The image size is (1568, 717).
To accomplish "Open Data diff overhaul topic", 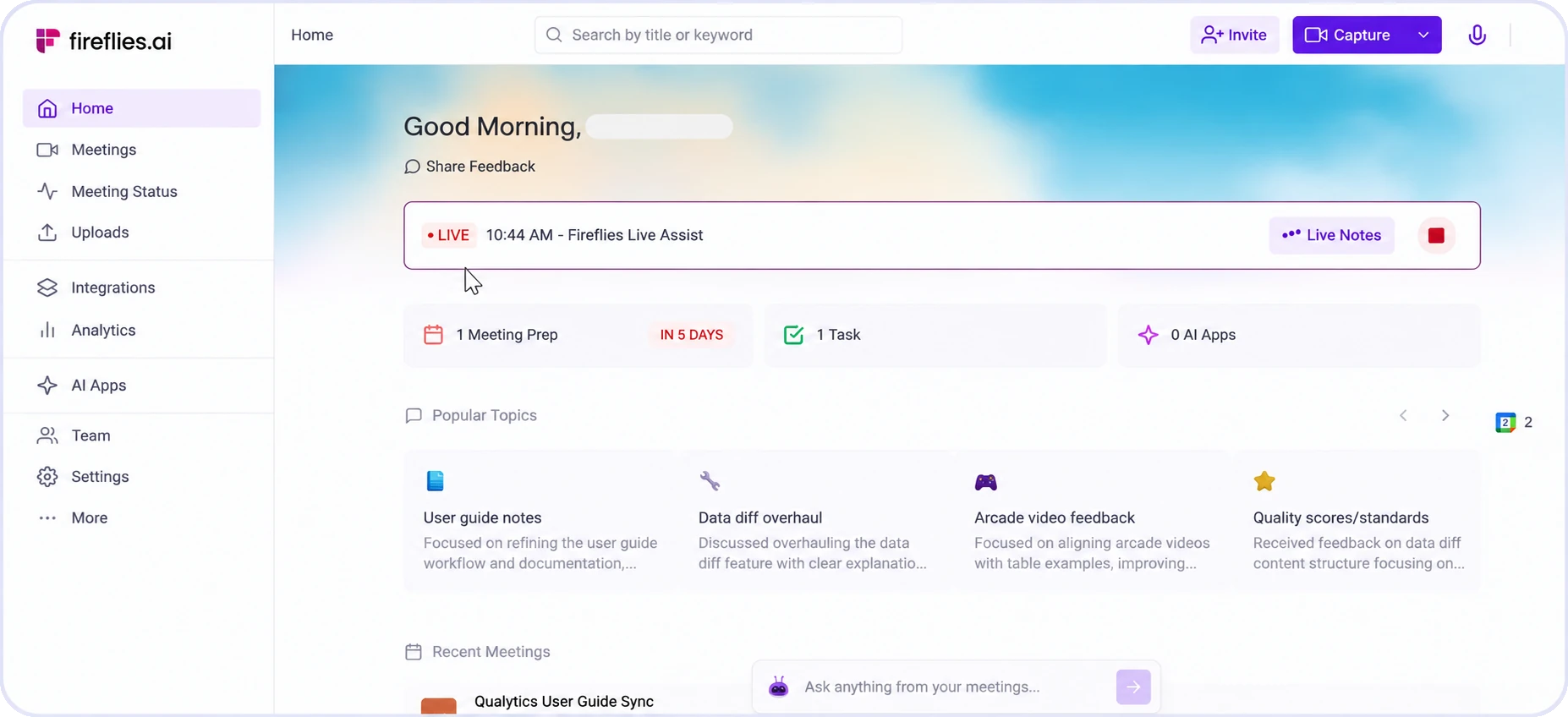I will [x=814, y=520].
